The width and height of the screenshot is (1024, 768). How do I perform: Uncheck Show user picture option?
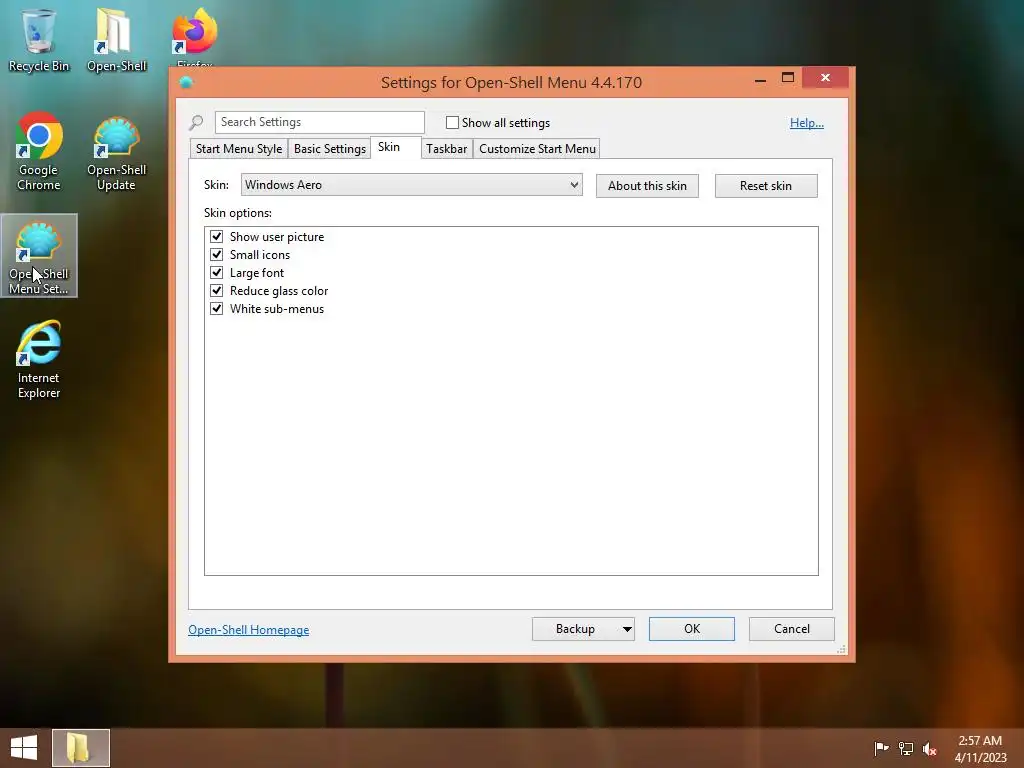pyautogui.click(x=217, y=236)
